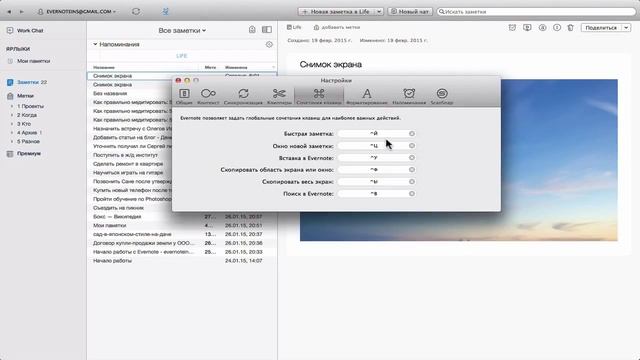This screenshot has height=360, width=640.
Task: Click Новая заметка в Life button
Action: pyautogui.click(x=336, y=12)
